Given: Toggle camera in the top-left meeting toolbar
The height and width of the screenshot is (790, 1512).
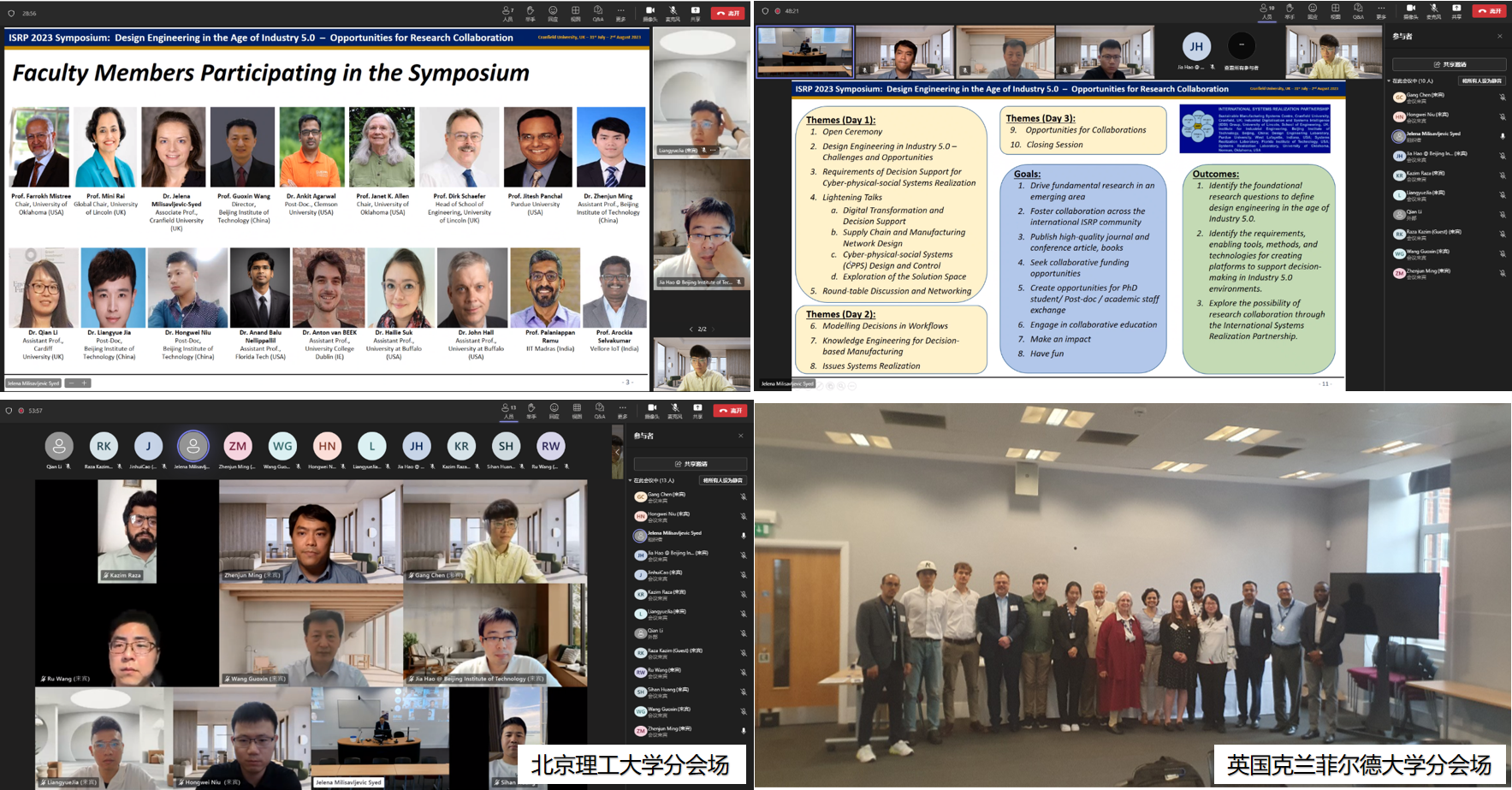Looking at the screenshot, I should point(650,13).
